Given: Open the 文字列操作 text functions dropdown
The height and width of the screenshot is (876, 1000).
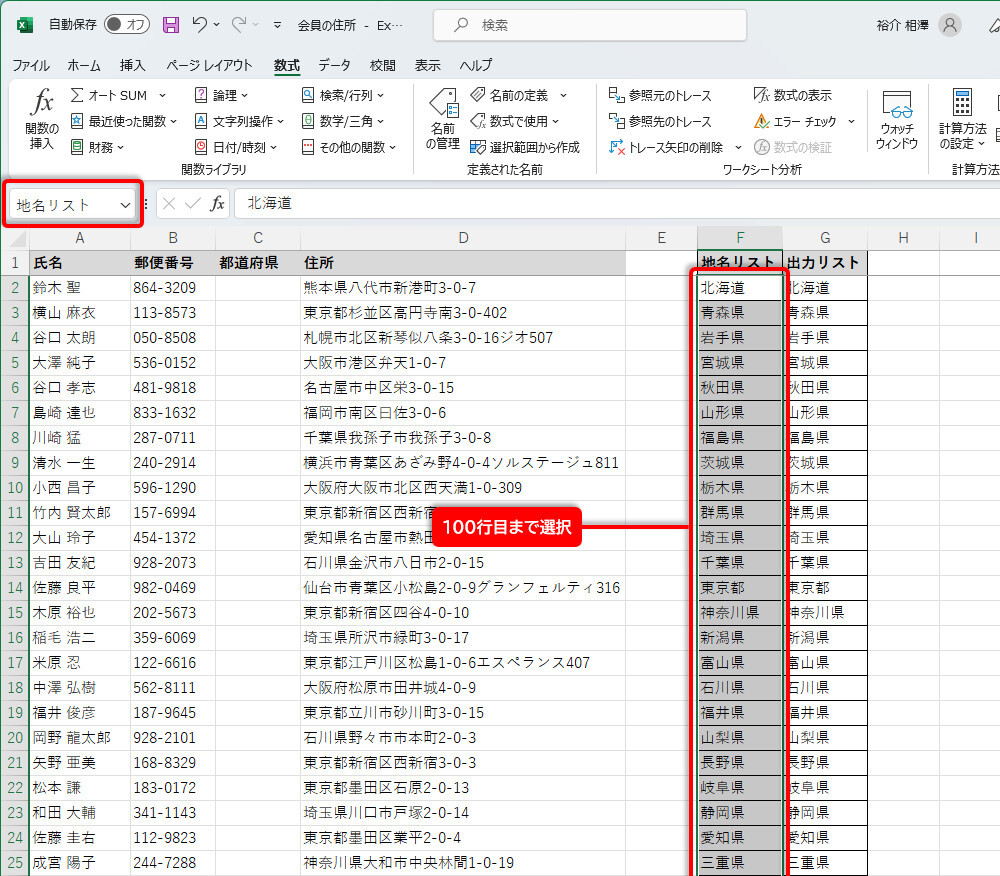Looking at the screenshot, I should tap(279, 121).
